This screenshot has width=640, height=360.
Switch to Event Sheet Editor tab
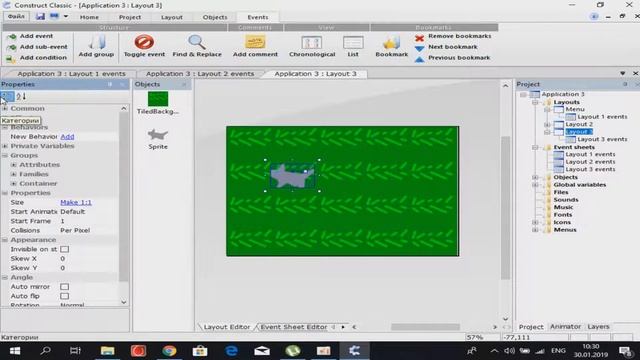click(293, 327)
